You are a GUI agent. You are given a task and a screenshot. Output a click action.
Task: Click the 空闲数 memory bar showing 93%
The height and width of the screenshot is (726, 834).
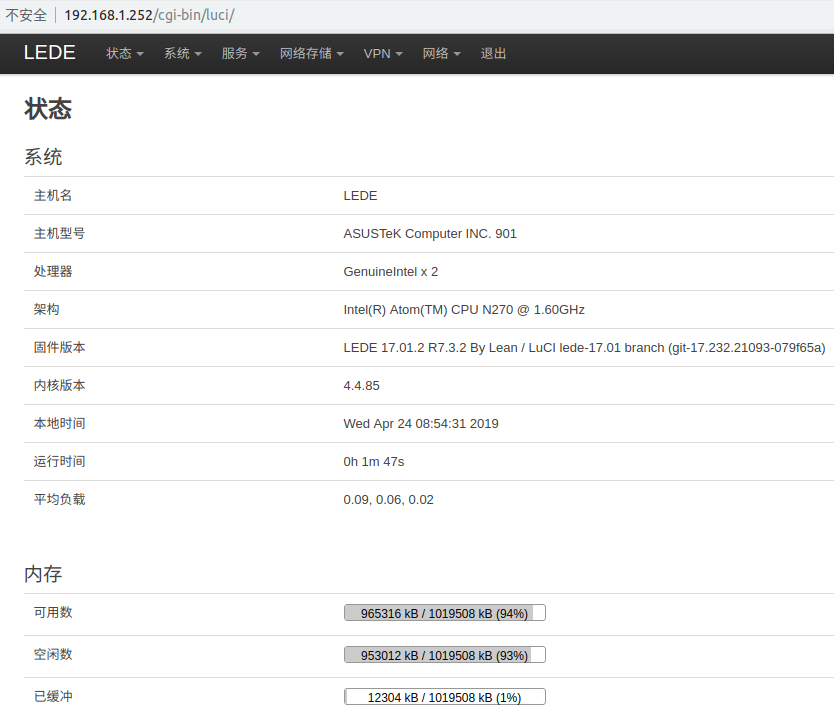445,655
